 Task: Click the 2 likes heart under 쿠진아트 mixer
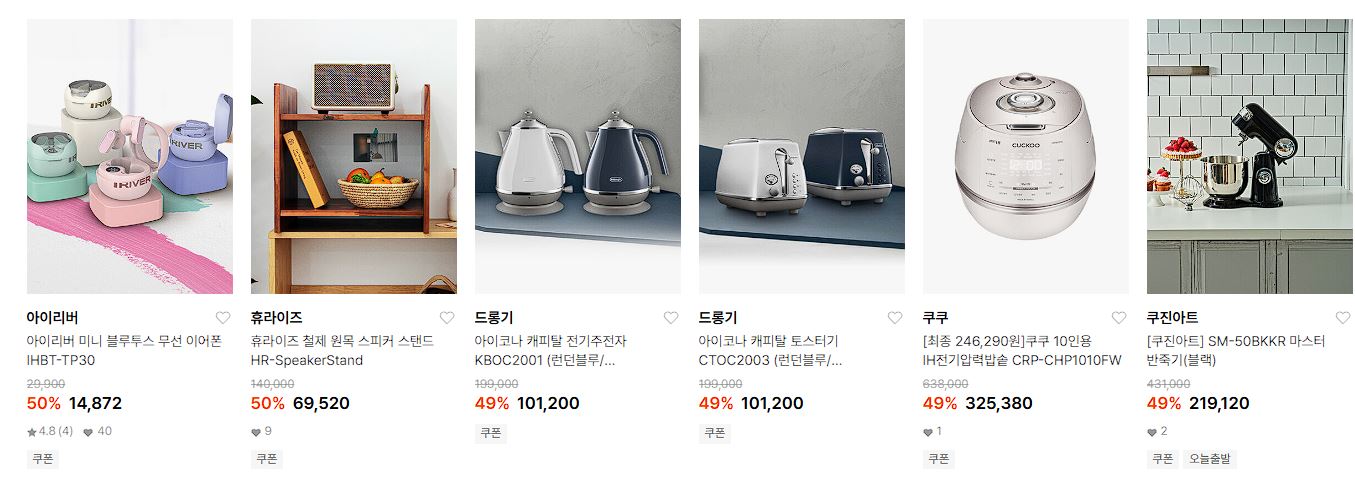coord(1157,432)
